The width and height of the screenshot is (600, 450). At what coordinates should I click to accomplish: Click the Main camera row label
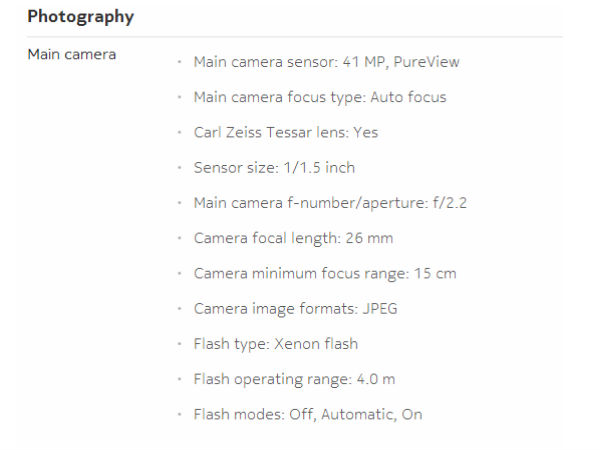(71, 54)
